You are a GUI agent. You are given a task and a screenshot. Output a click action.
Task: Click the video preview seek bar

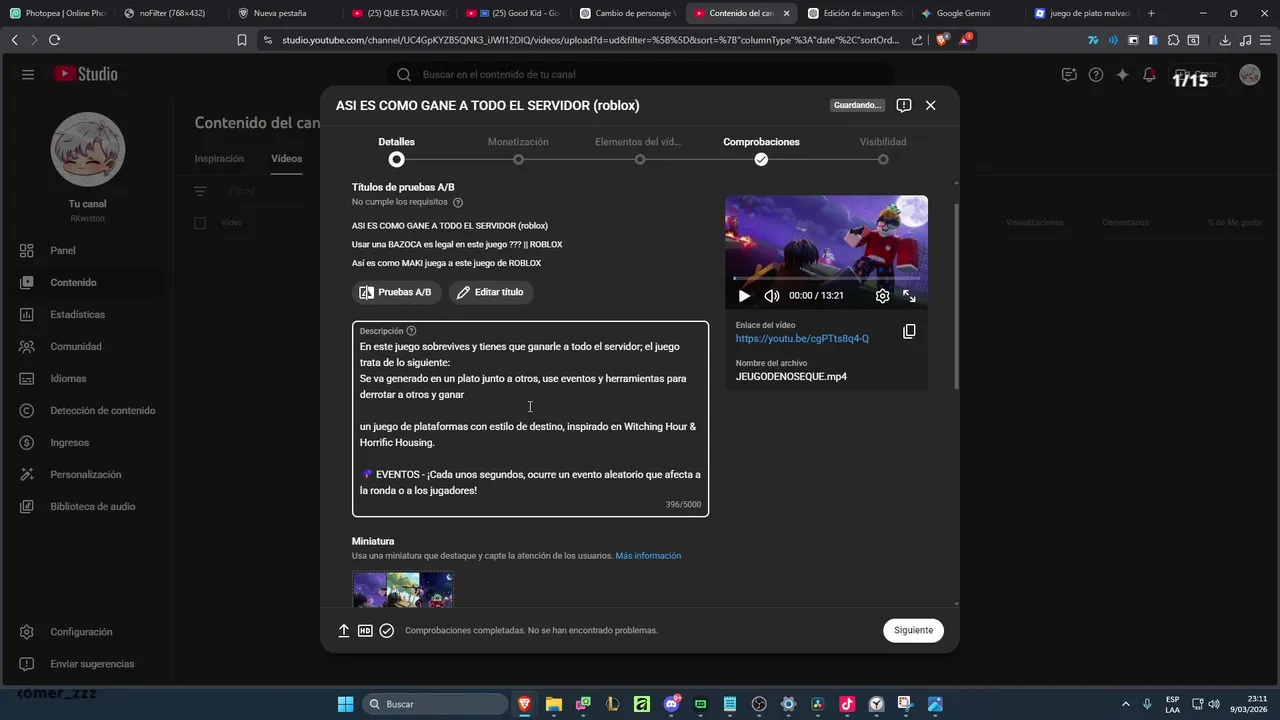pyautogui.click(x=826, y=278)
